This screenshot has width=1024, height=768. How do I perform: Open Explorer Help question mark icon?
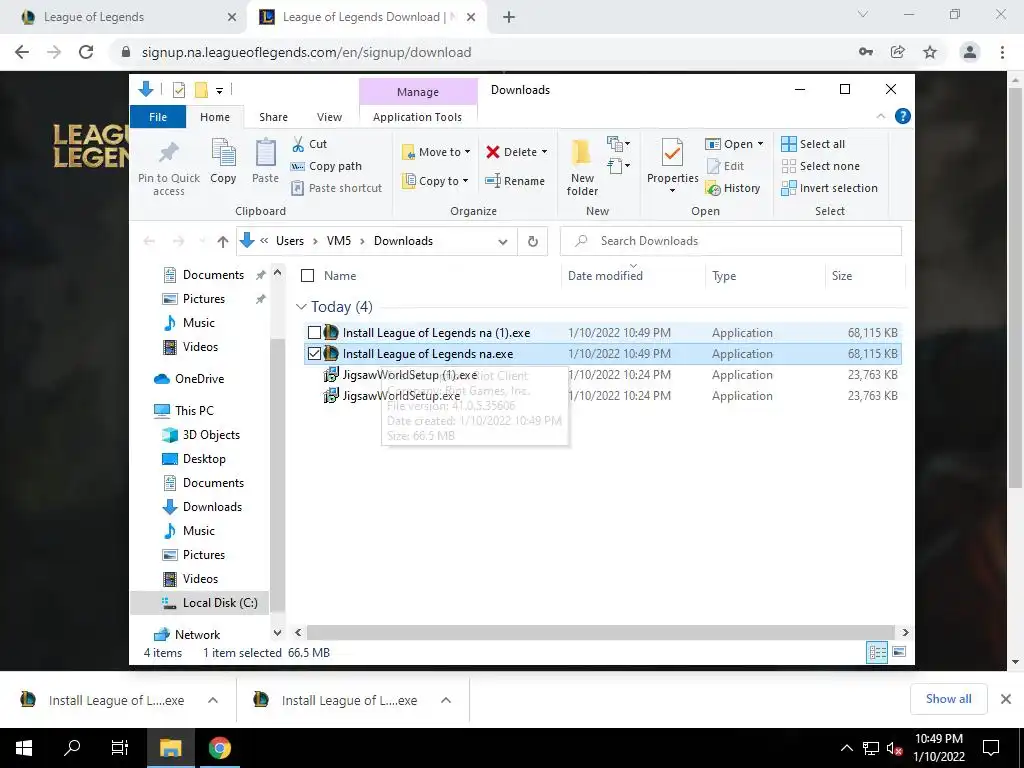903,116
